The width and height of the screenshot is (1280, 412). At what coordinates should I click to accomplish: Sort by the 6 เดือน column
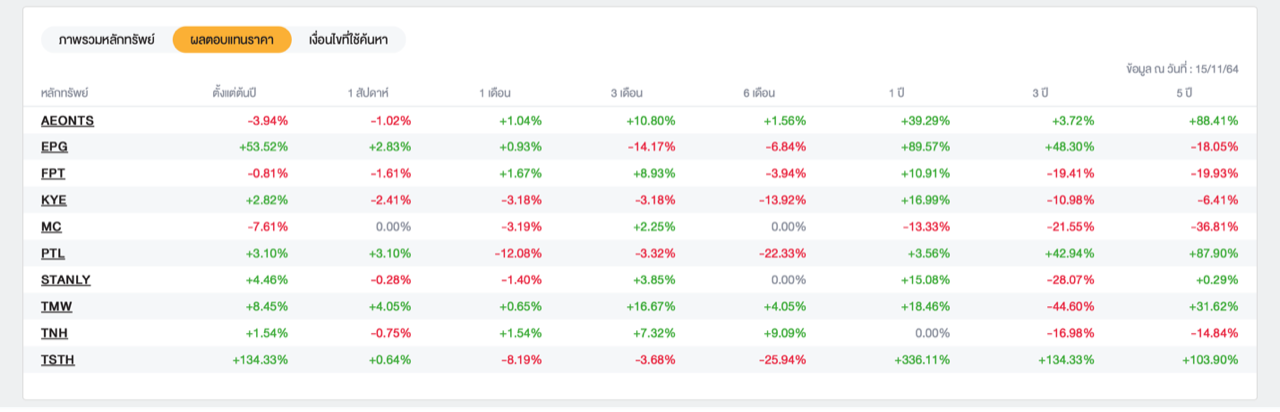tap(759, 93)
